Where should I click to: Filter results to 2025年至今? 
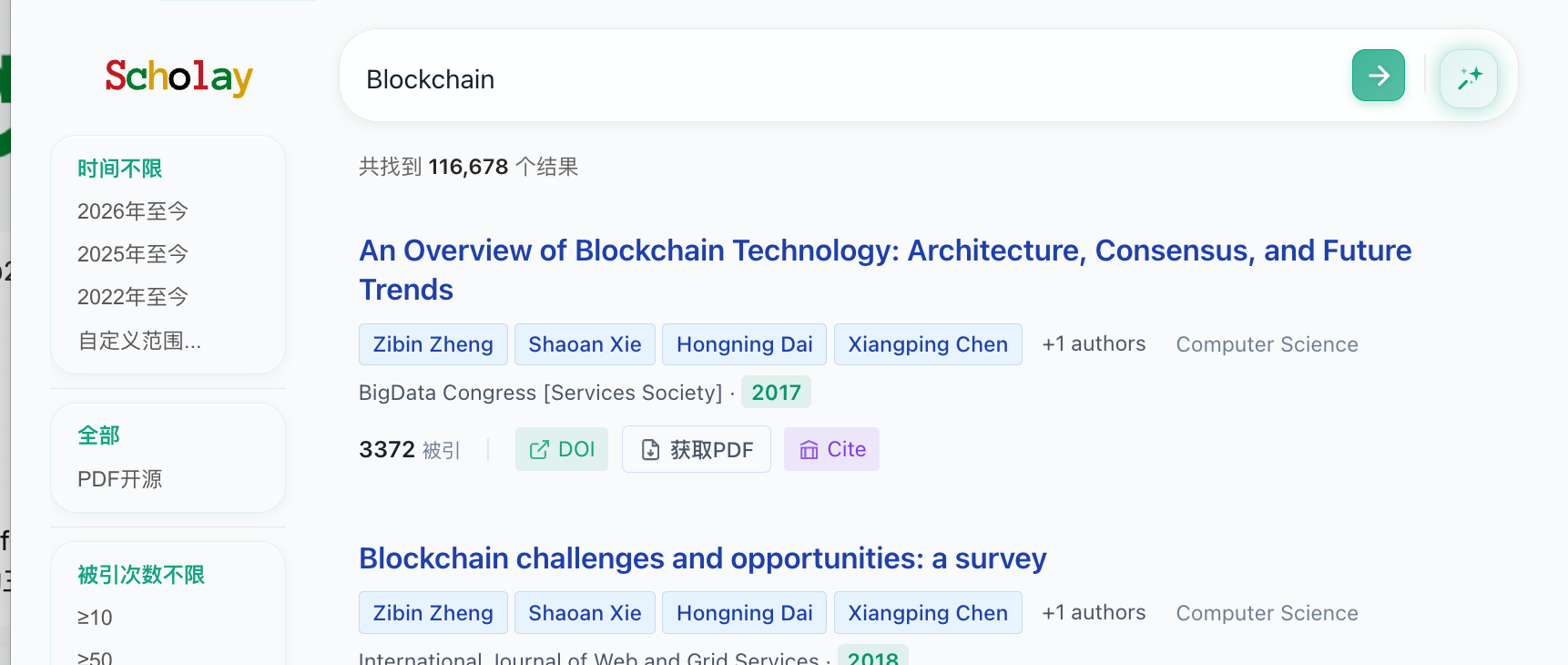pos(133,254)
